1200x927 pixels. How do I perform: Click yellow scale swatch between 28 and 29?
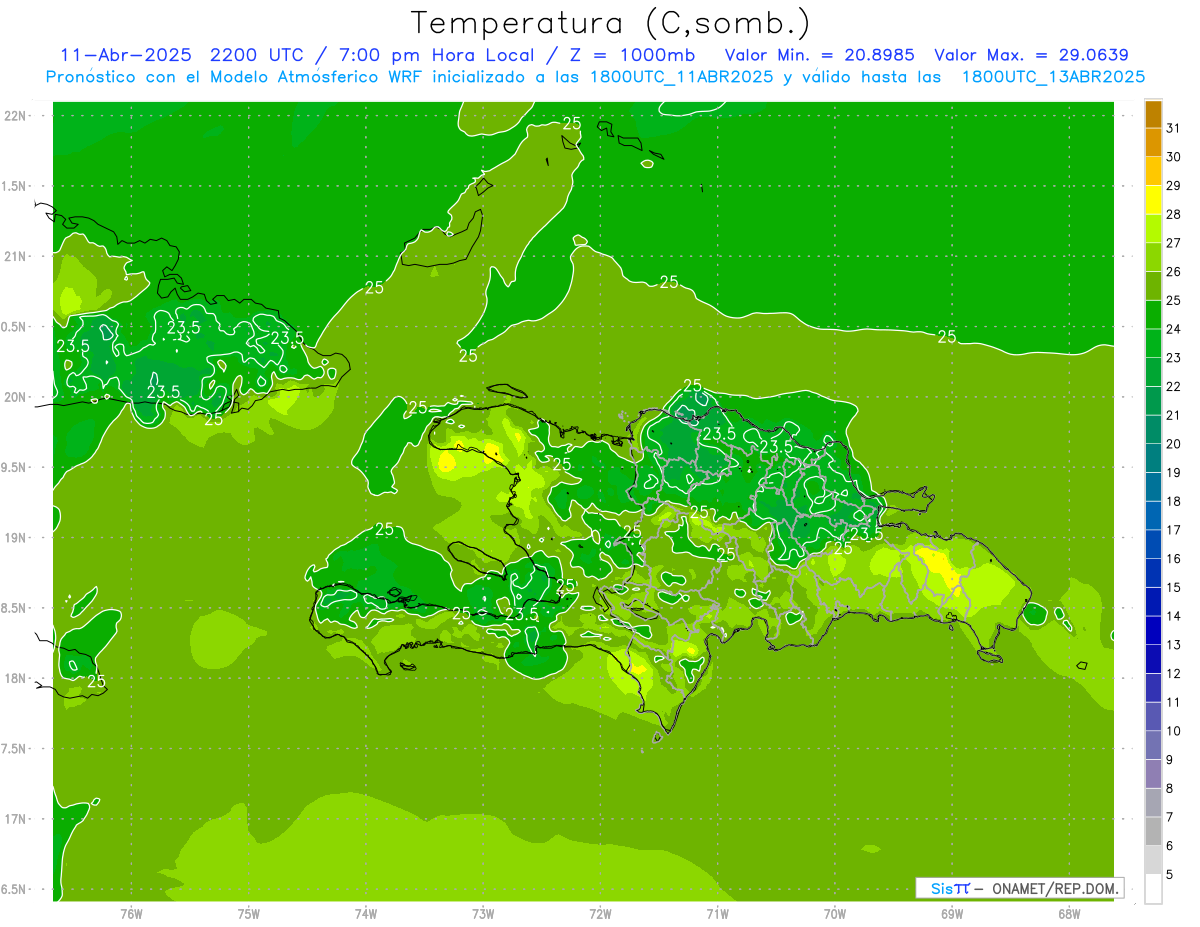[1153, 200]
